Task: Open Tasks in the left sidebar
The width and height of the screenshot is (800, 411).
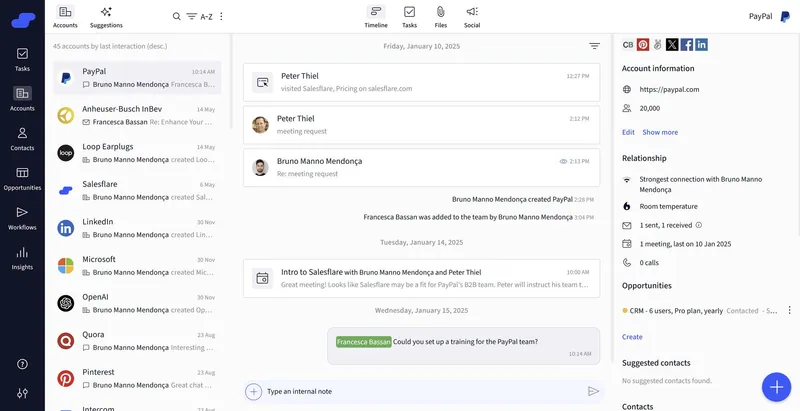Action: 22,59
